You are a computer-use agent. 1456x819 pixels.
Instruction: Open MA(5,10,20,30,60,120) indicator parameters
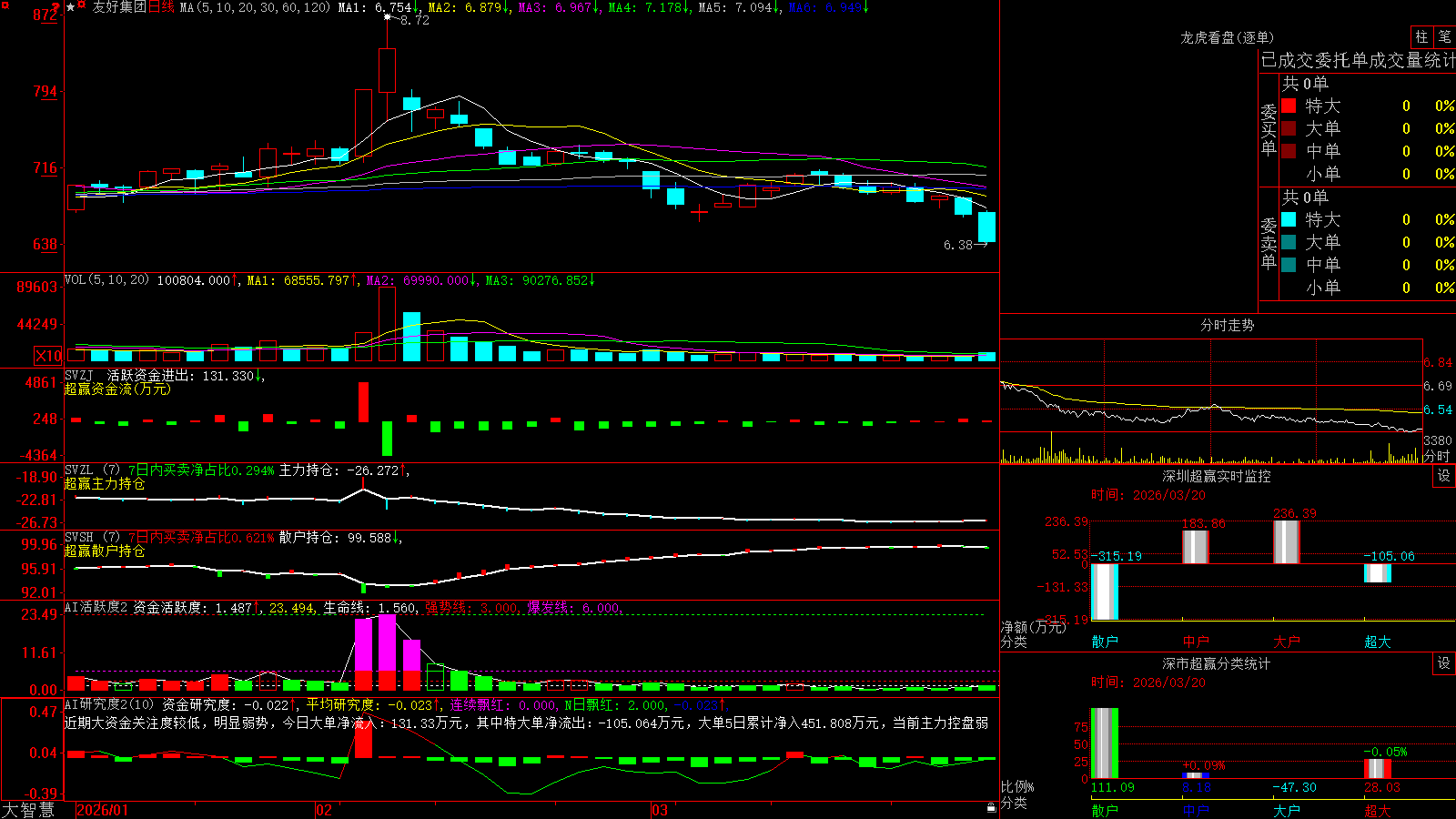tap(255, 7)
